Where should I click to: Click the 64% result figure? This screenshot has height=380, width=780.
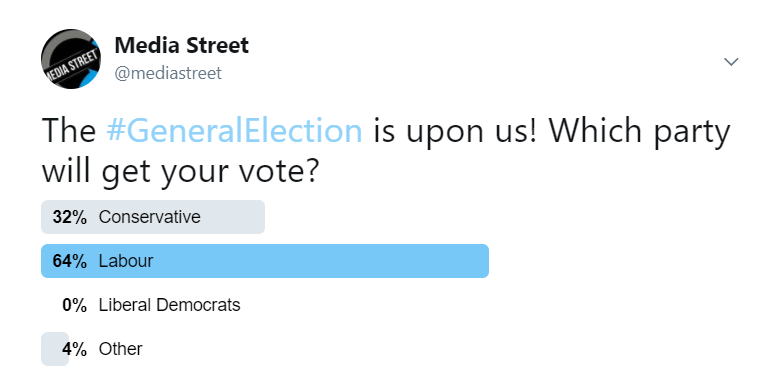point(70,261)
